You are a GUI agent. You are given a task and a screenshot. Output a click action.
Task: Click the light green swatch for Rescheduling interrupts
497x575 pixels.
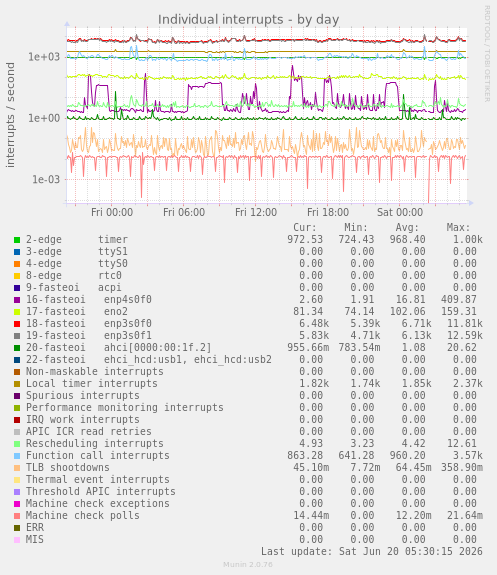(17, 444)
